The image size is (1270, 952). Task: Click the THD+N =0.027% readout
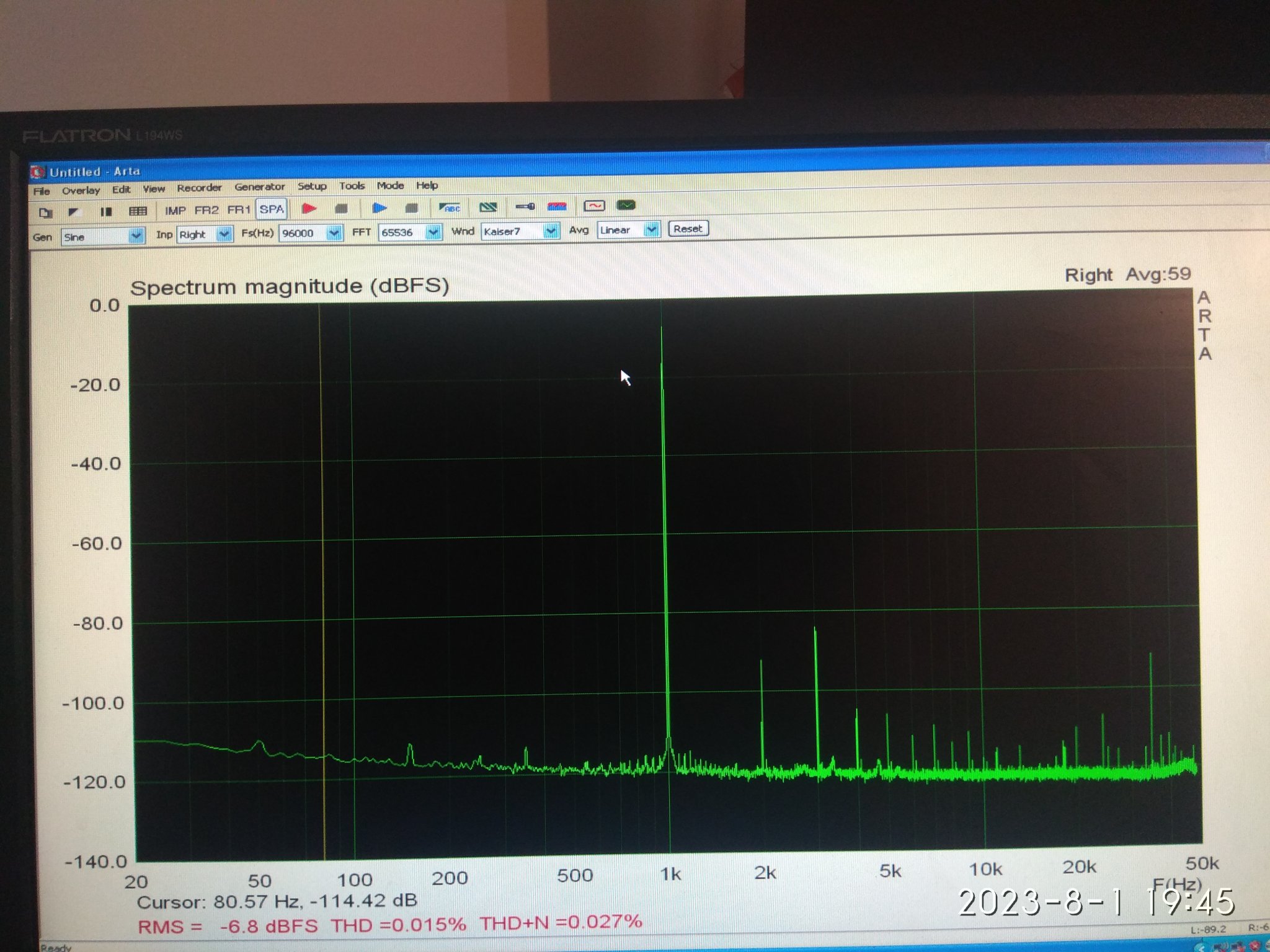(561, 923)
